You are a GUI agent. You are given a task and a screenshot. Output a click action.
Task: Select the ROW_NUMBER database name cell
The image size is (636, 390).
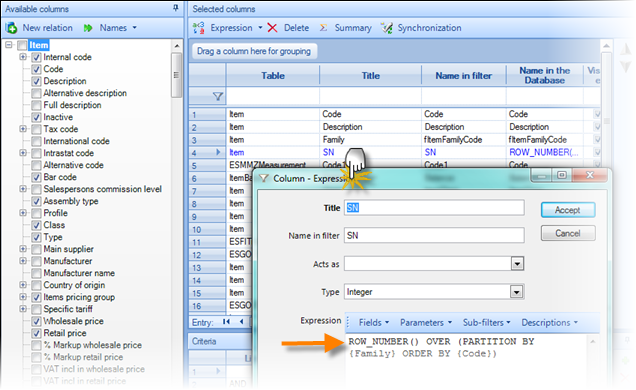544,152
